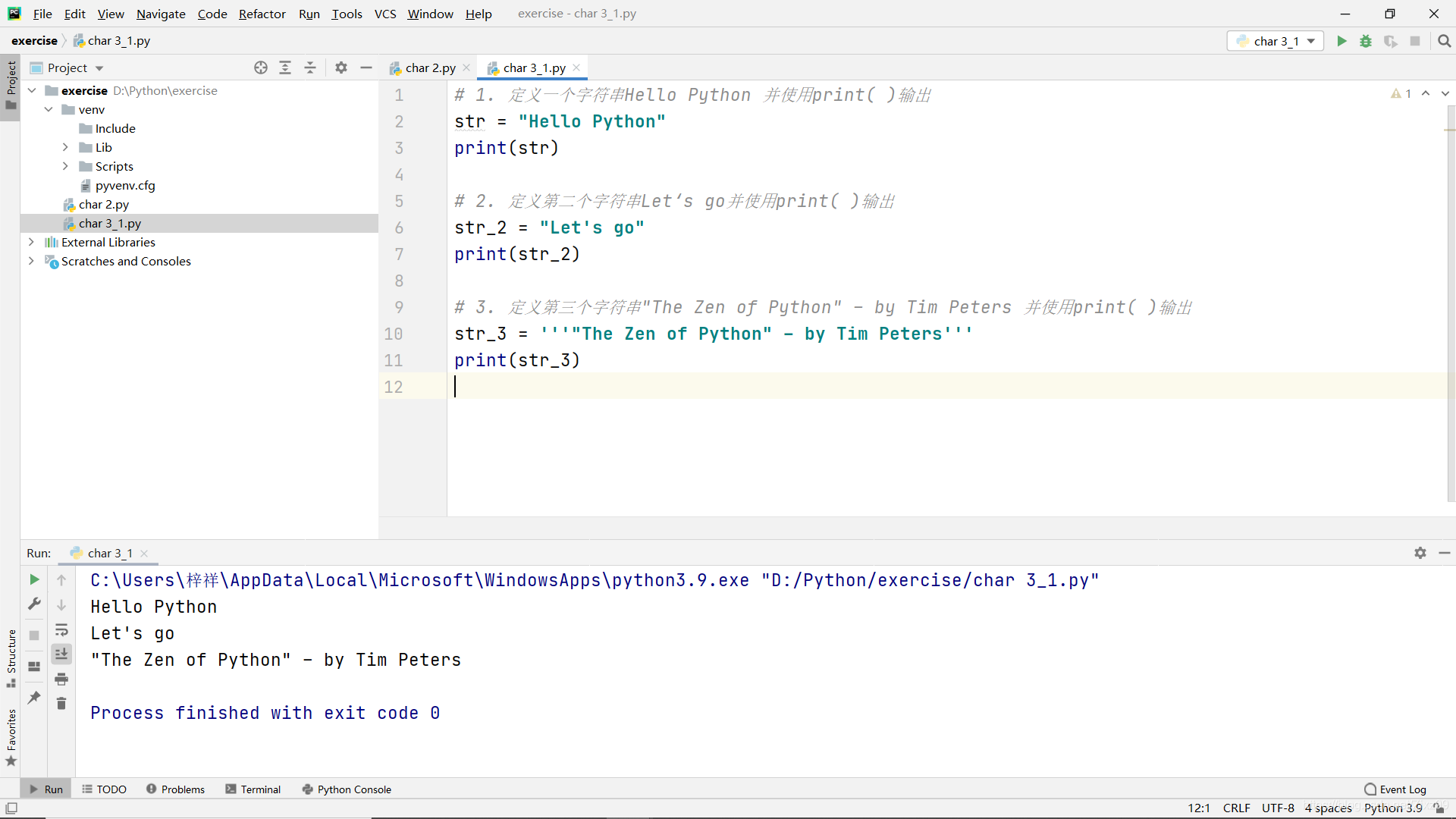1456x819 pixels.
Task: Select the Include folder
Action: [x=115, y=128]
